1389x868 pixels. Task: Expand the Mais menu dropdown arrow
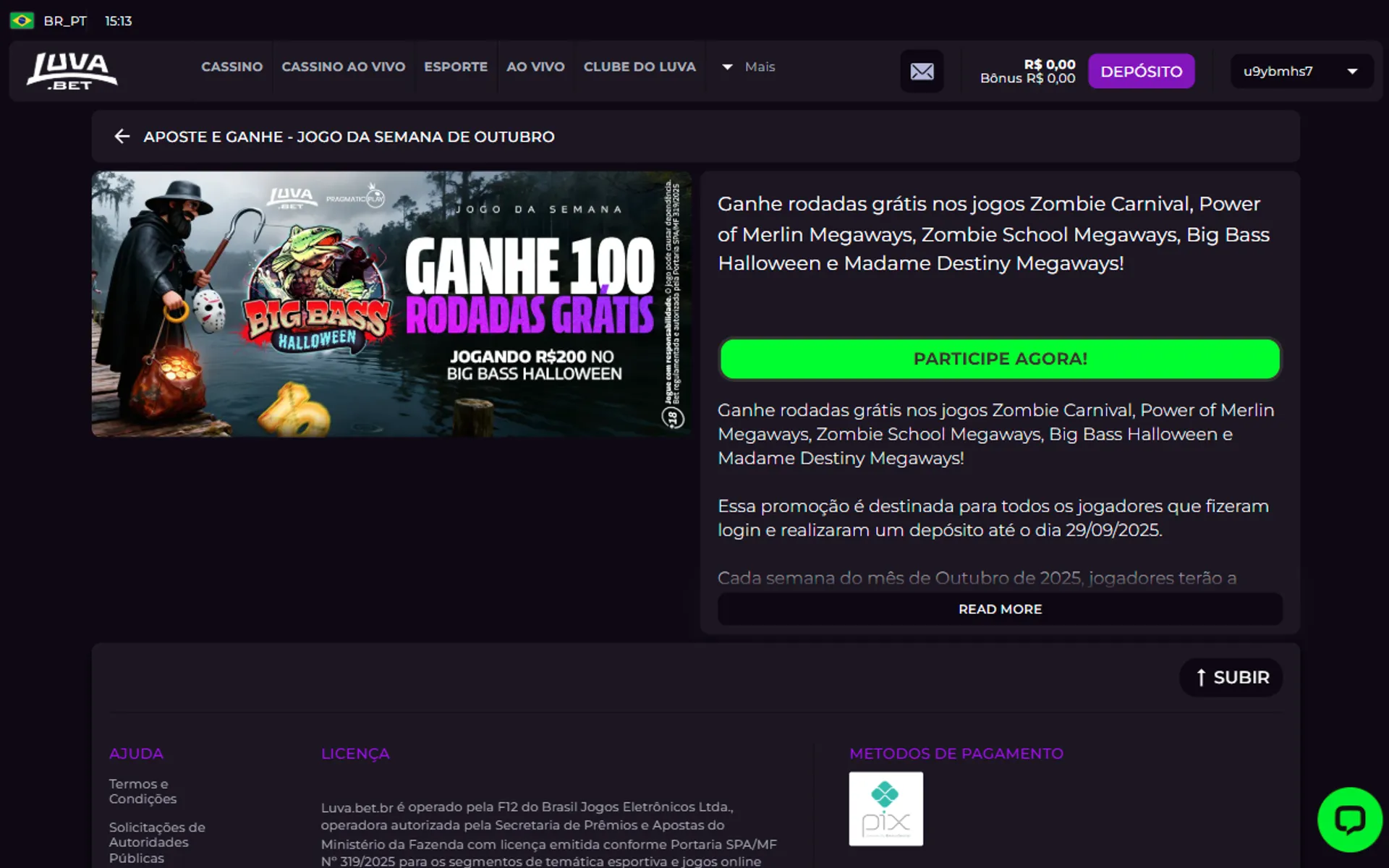pos(727,67)
